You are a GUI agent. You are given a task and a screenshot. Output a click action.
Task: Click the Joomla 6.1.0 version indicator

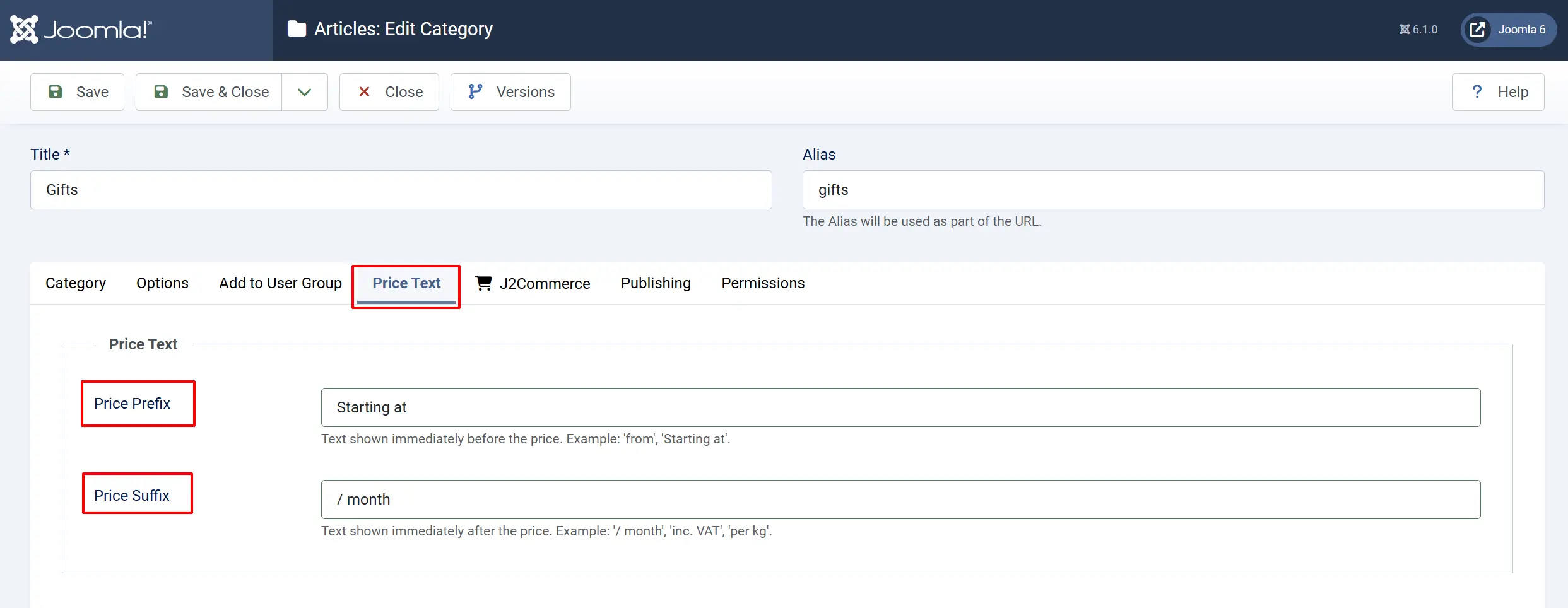click(1418, 30)
